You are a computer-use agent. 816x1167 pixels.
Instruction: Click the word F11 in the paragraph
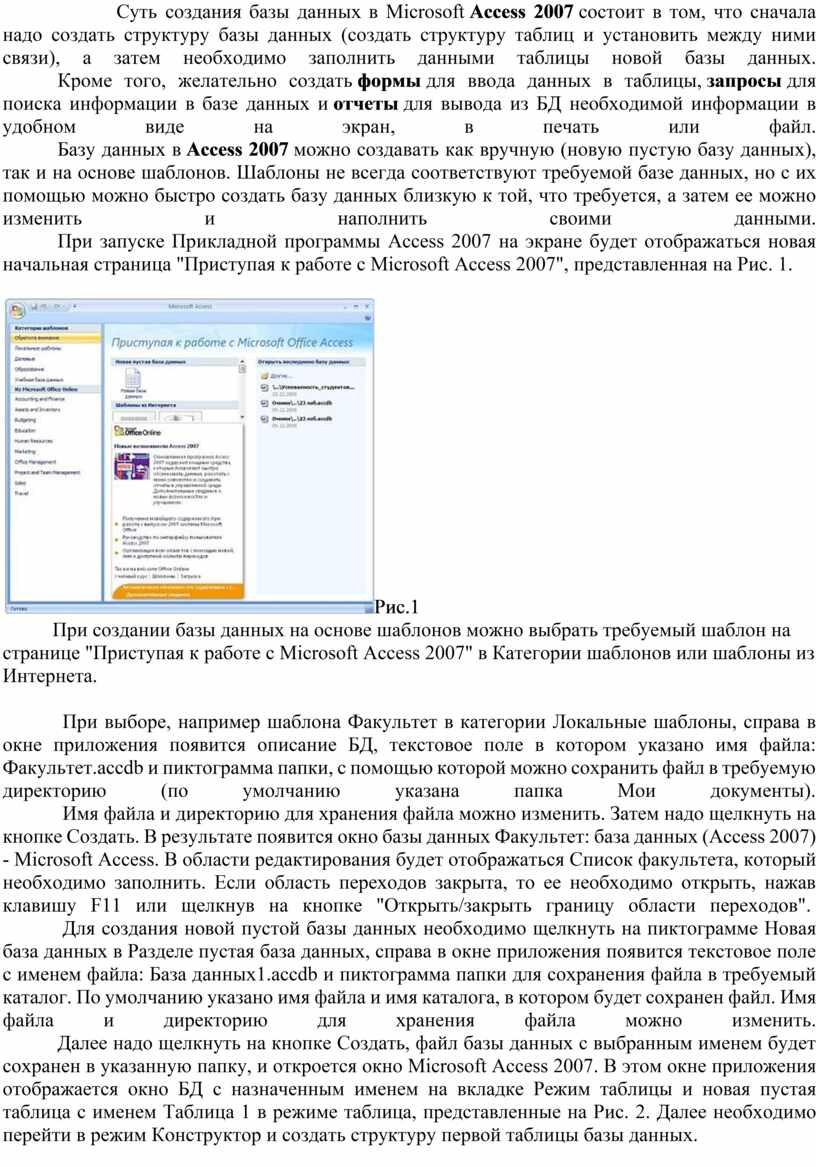click(105, 905)
